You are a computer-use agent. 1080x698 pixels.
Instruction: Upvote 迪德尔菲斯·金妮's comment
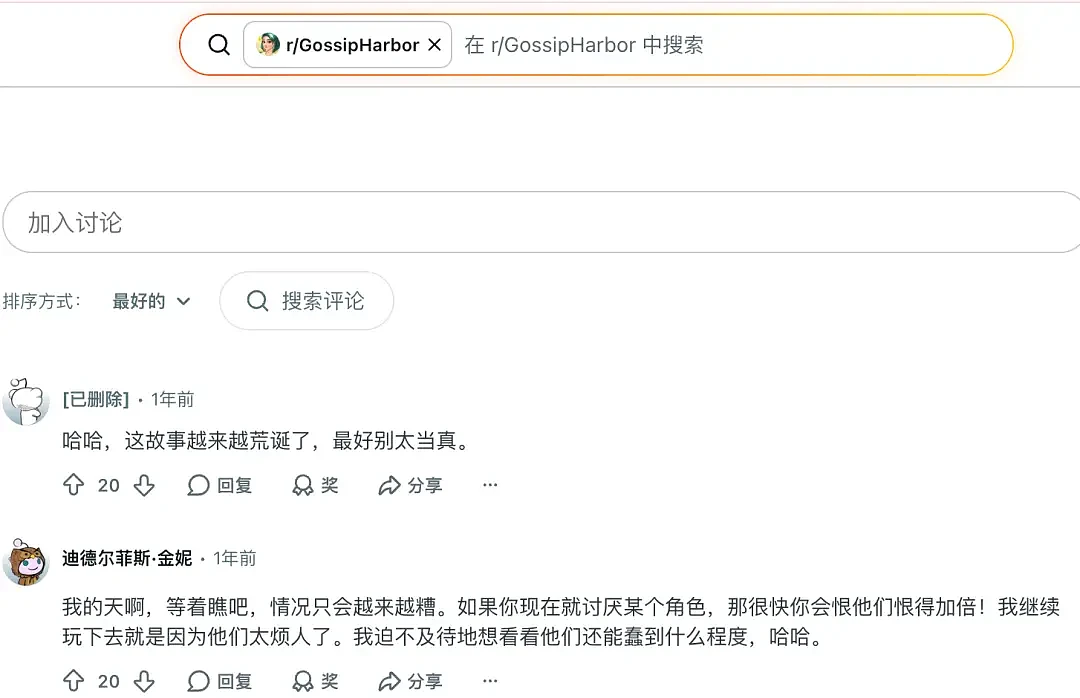(74, 681)
